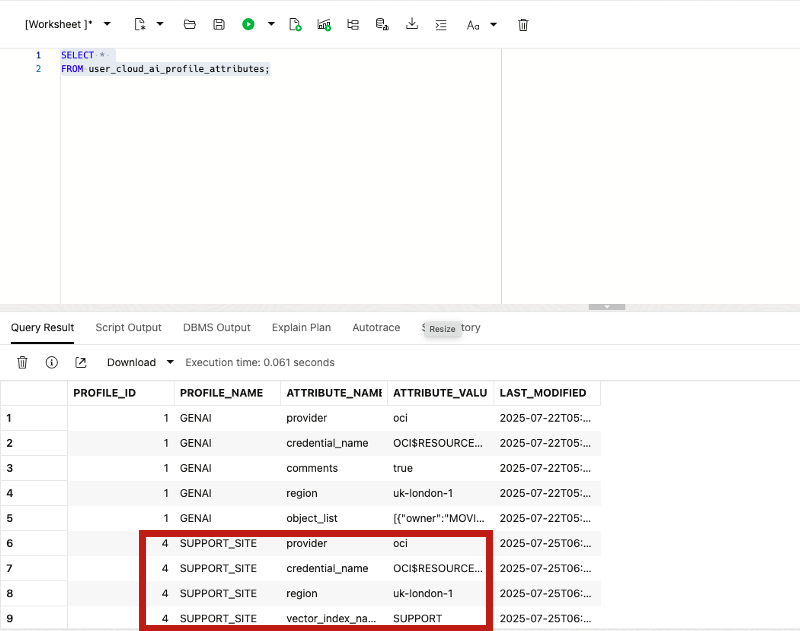Click the collapse handle on the pane divider
This screenshot has width=800, height=631.
coord(607,307)
